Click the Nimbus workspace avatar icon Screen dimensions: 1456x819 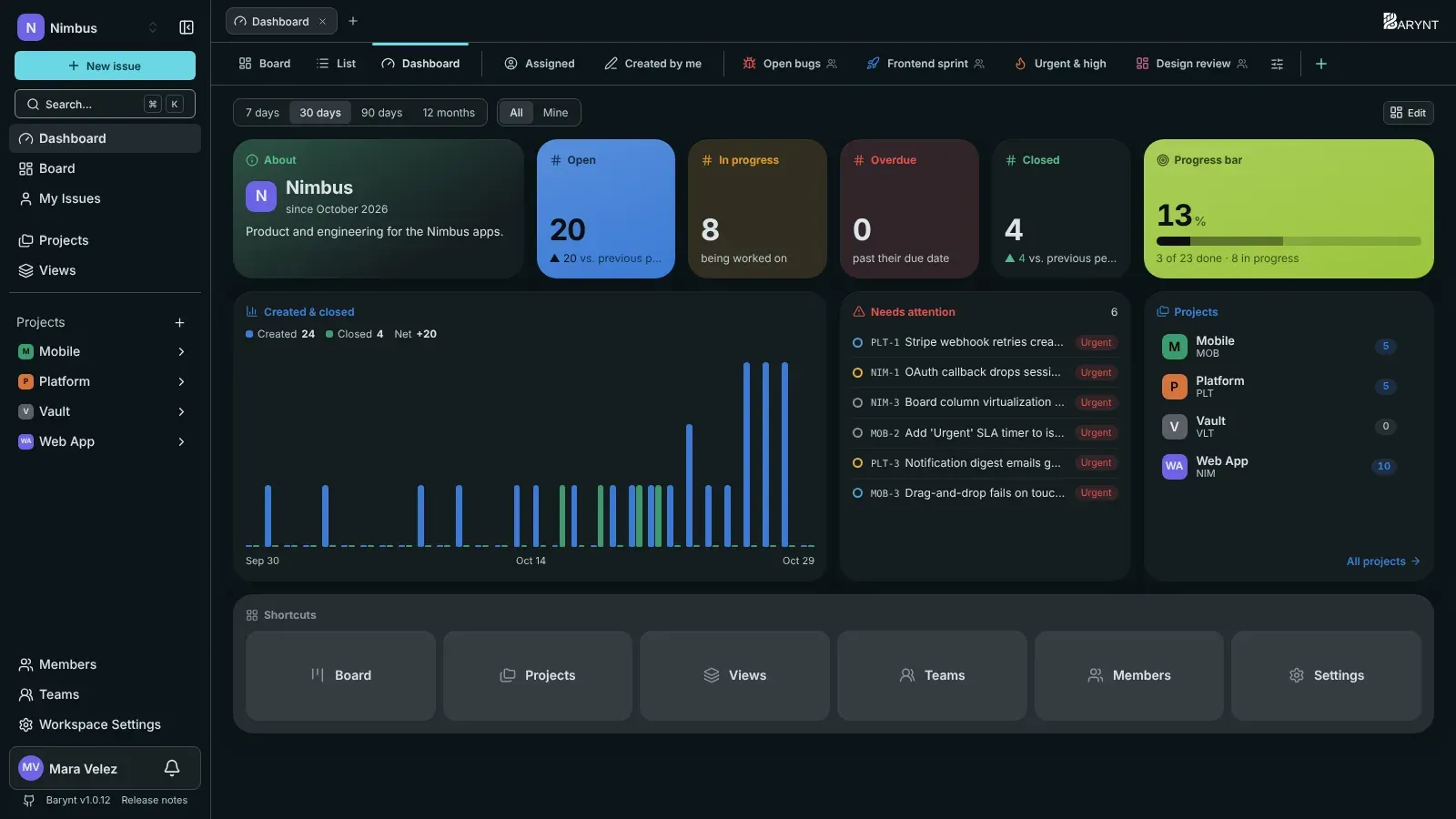pos(31,27)
